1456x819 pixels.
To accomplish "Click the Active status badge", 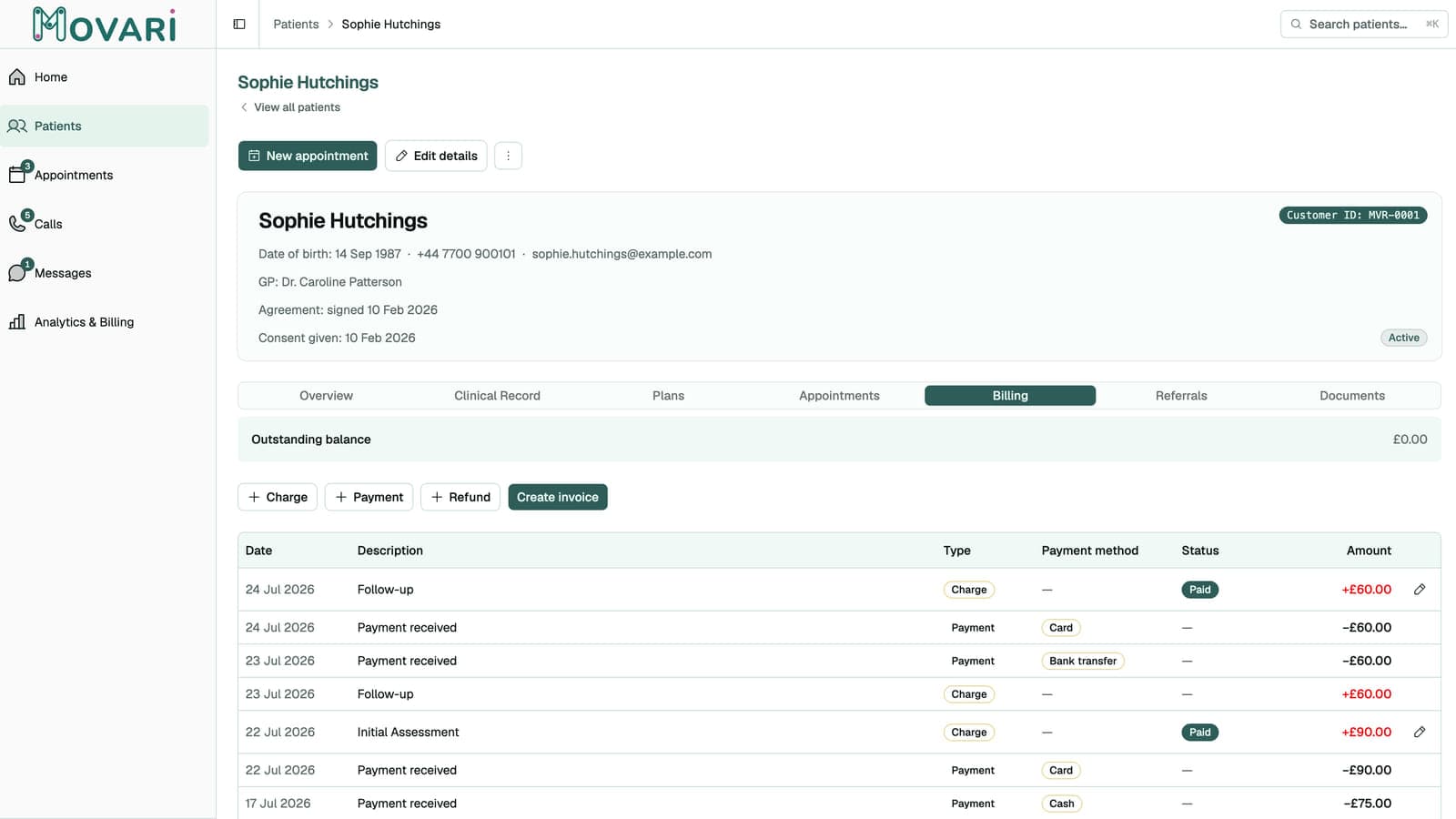I will tap(1403, 338).
